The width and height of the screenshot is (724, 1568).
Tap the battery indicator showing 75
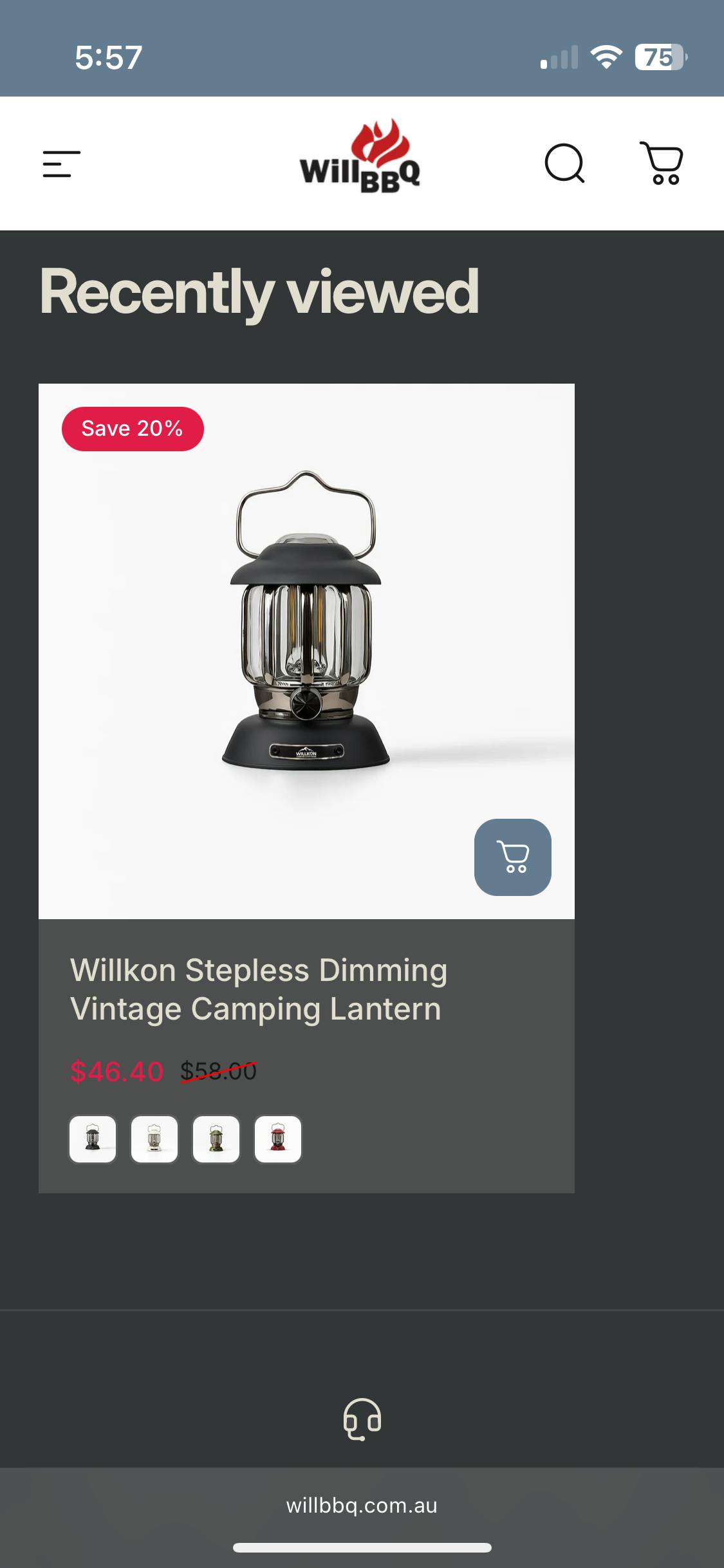(x=661, y=57)
